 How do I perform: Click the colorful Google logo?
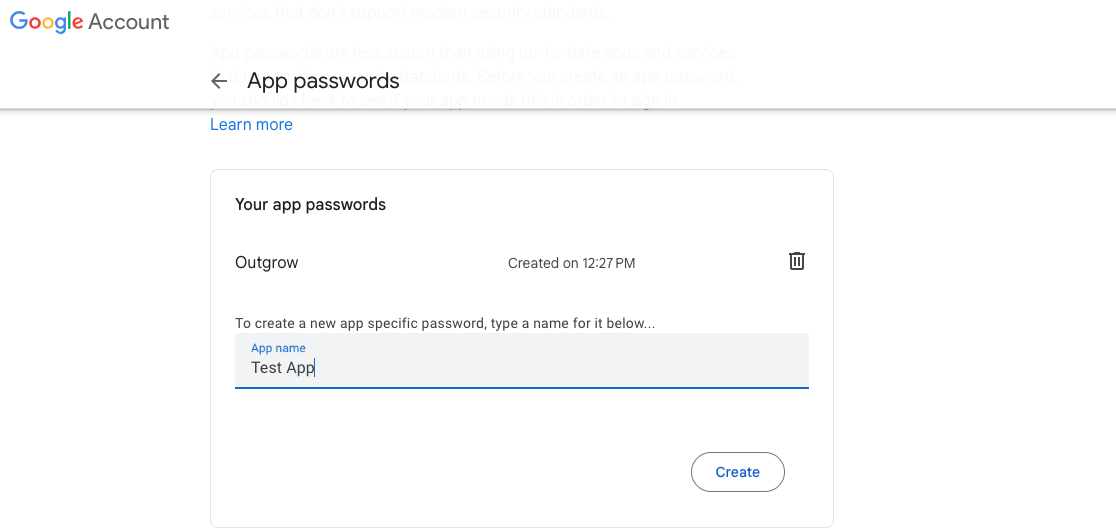coord(46,22)
